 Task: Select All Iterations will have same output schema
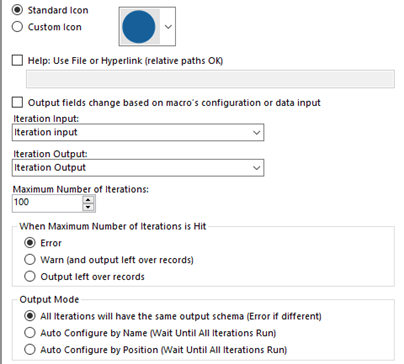click(30, 316)
